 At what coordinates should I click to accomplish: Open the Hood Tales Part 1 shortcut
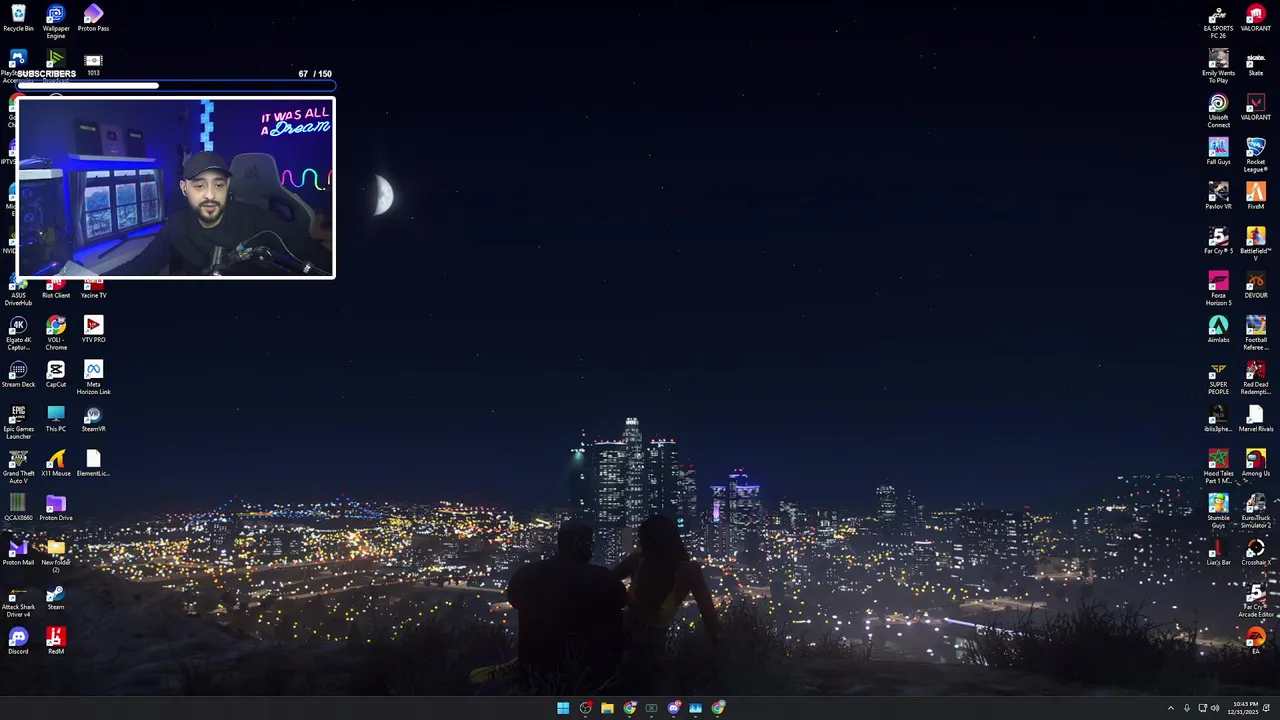pyautogui.click(x=1218, y=467)
